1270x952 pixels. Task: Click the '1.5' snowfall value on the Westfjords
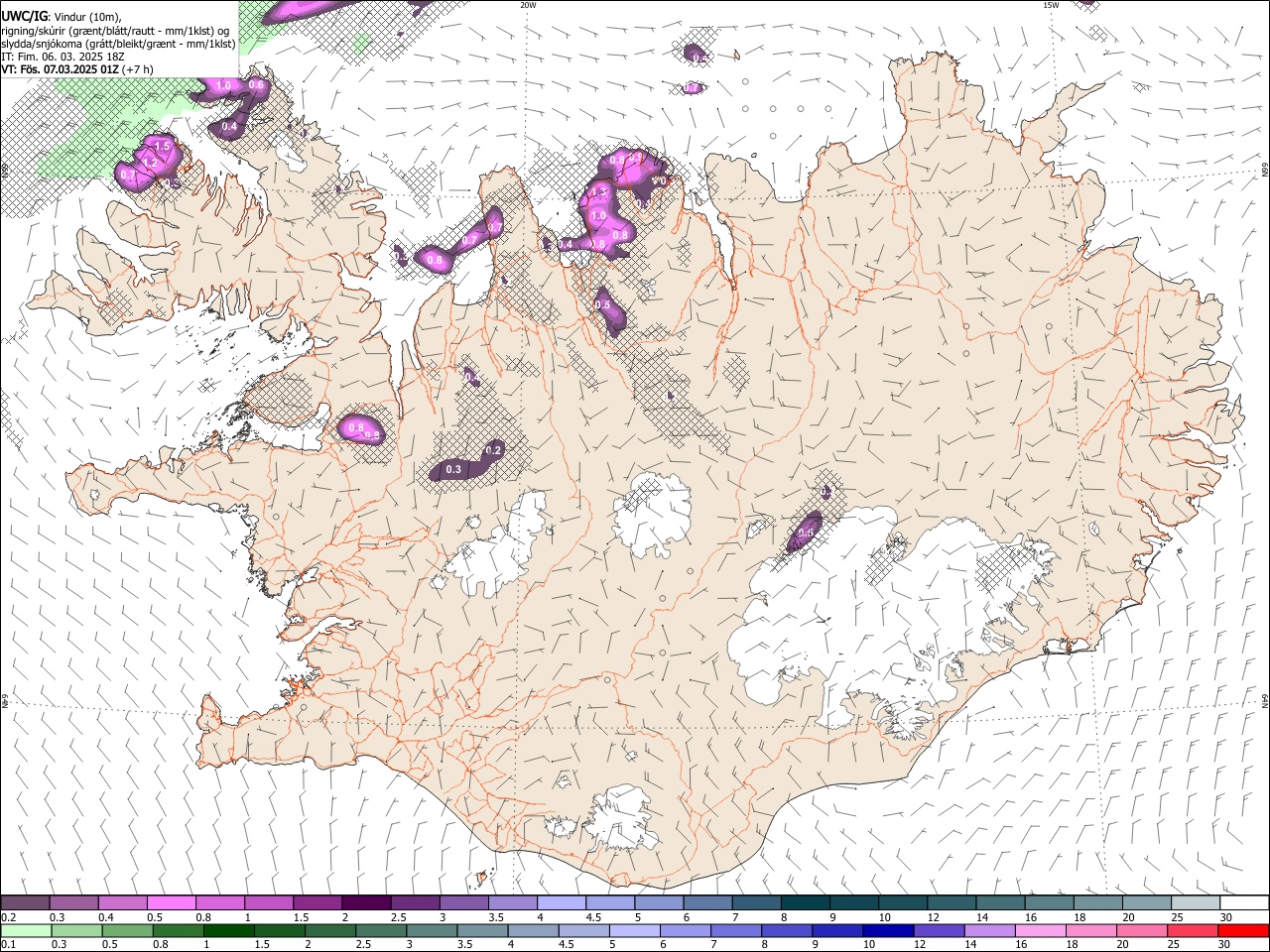163,146
